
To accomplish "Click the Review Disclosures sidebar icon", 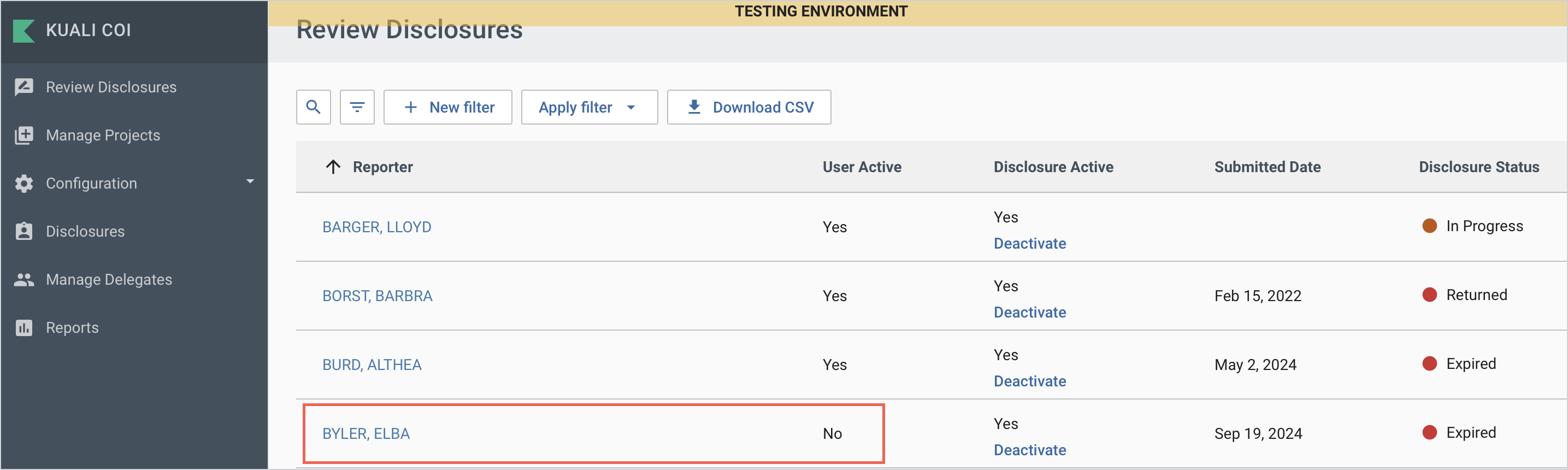I will (23, 87).
